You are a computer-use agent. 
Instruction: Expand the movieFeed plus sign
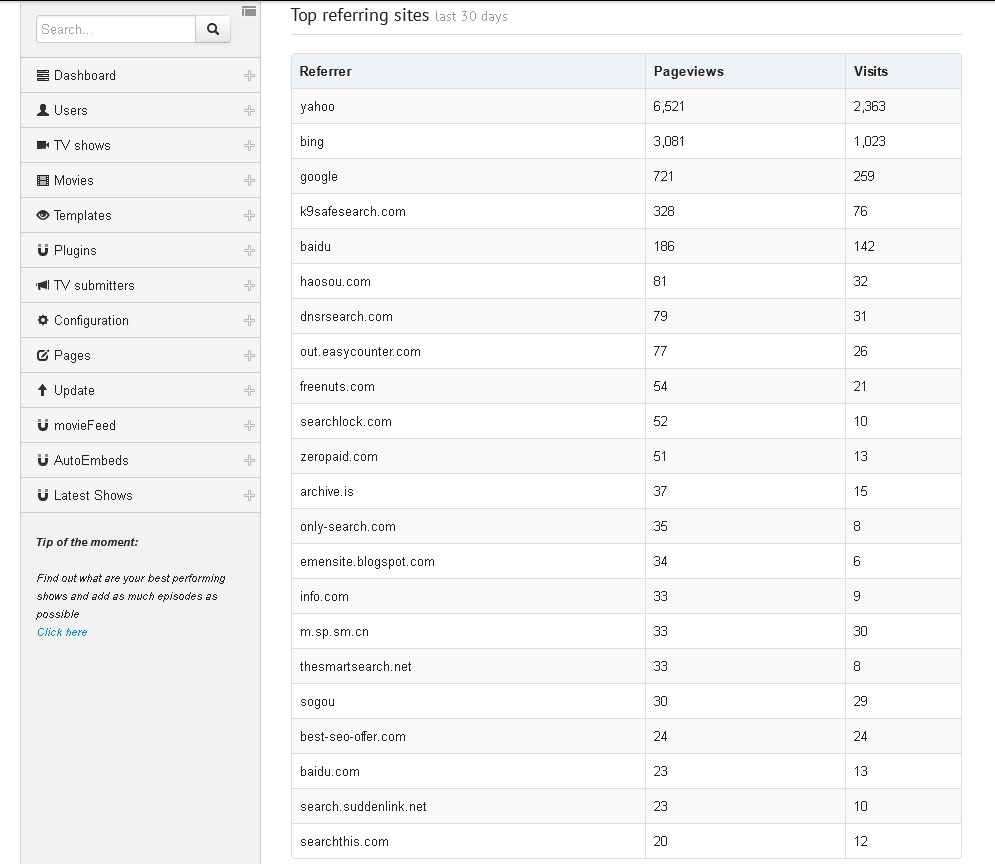(249, 426)
